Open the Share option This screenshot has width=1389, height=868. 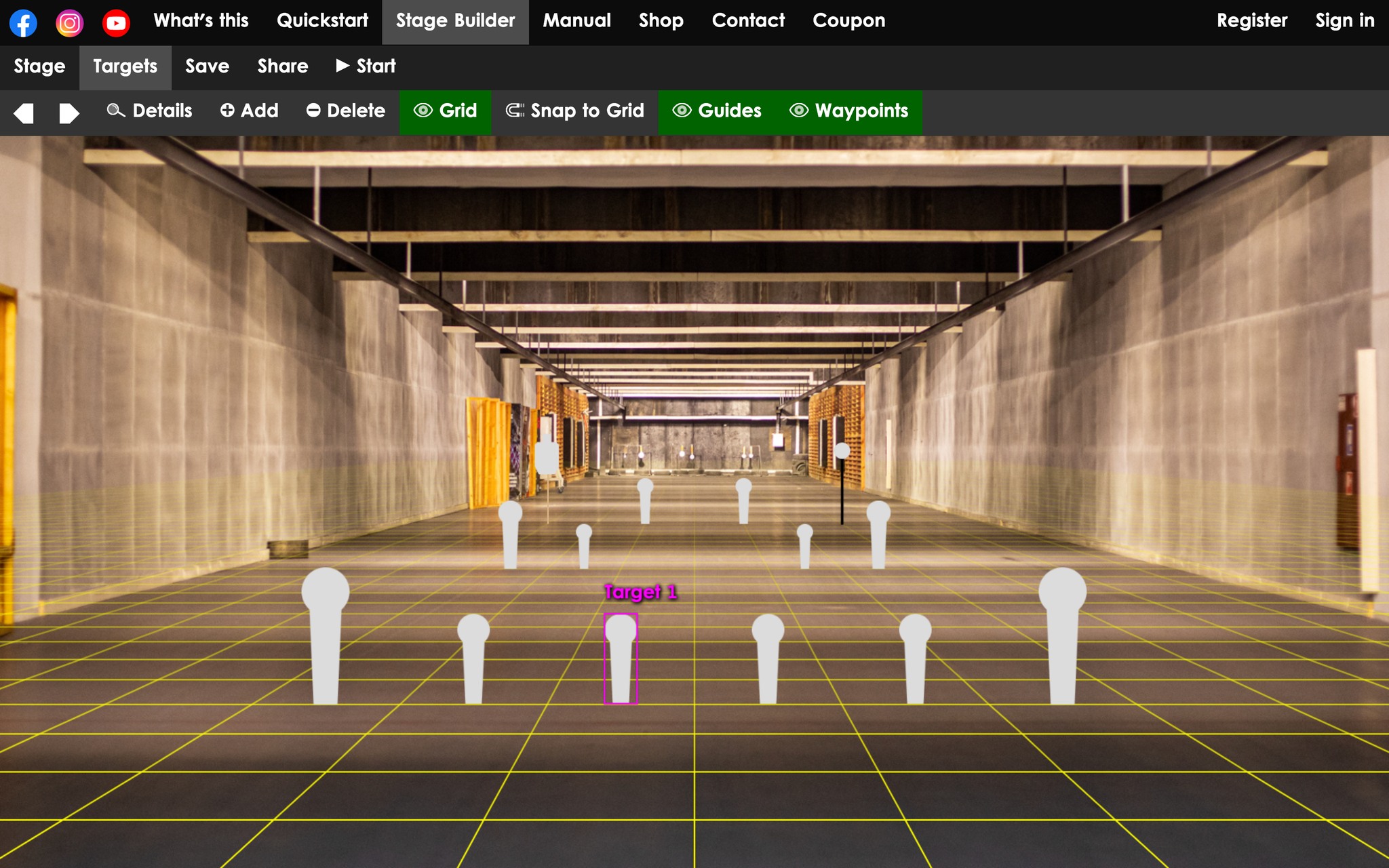tap(282, 66)
